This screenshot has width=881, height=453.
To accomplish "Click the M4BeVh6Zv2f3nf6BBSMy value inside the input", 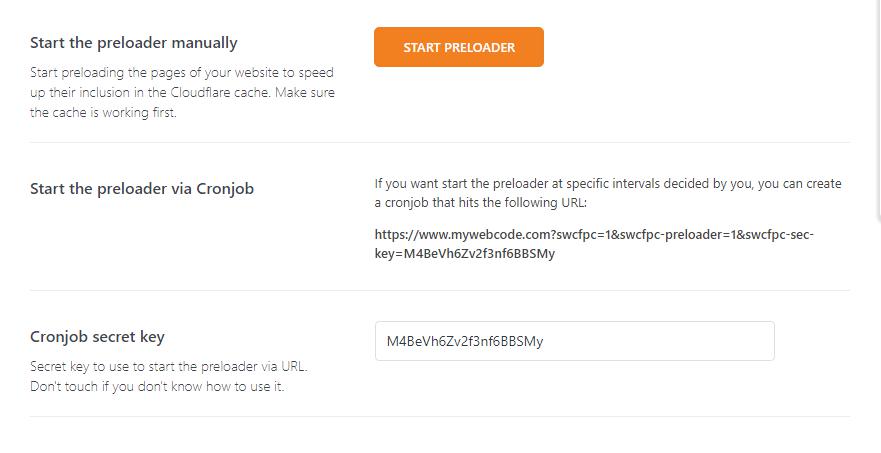I will pos(465,341).
